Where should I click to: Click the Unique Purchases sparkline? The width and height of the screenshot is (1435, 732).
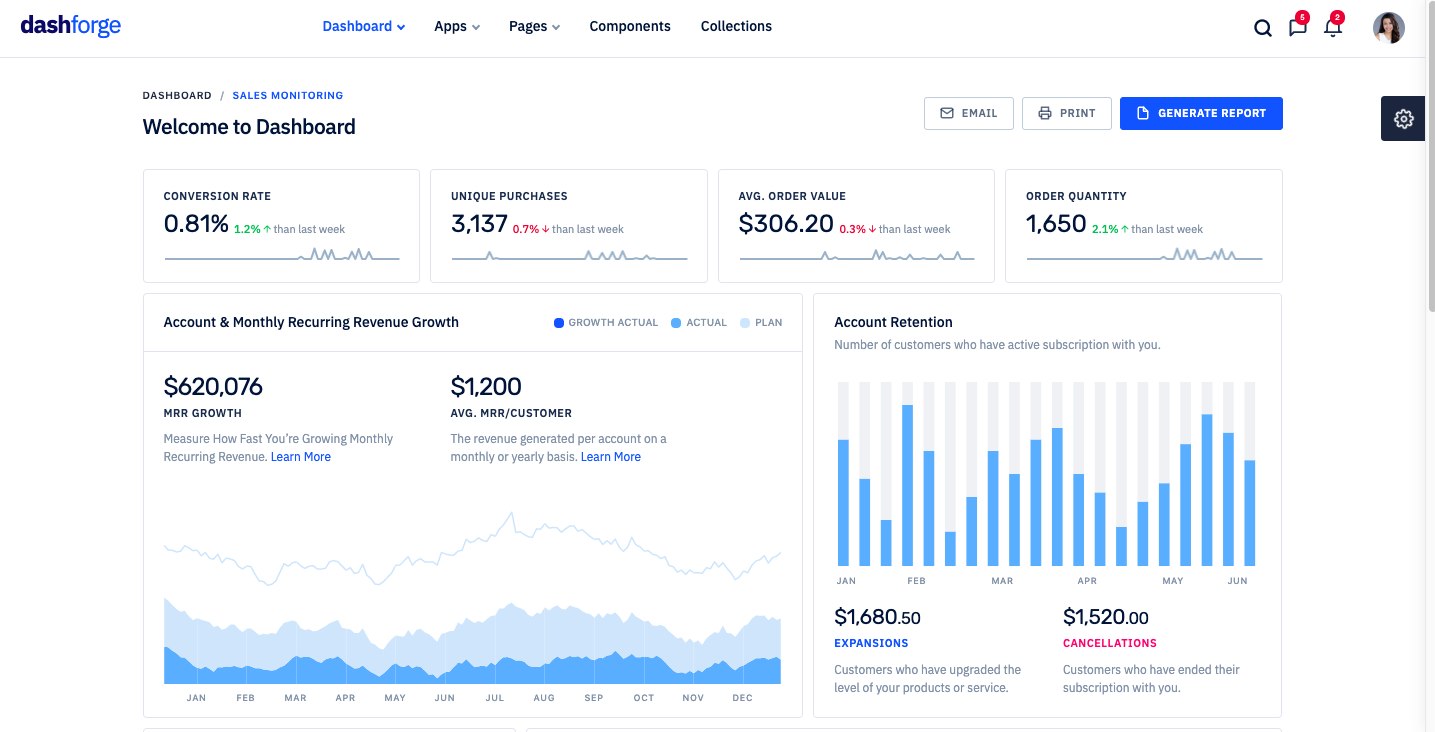[569, 256]
